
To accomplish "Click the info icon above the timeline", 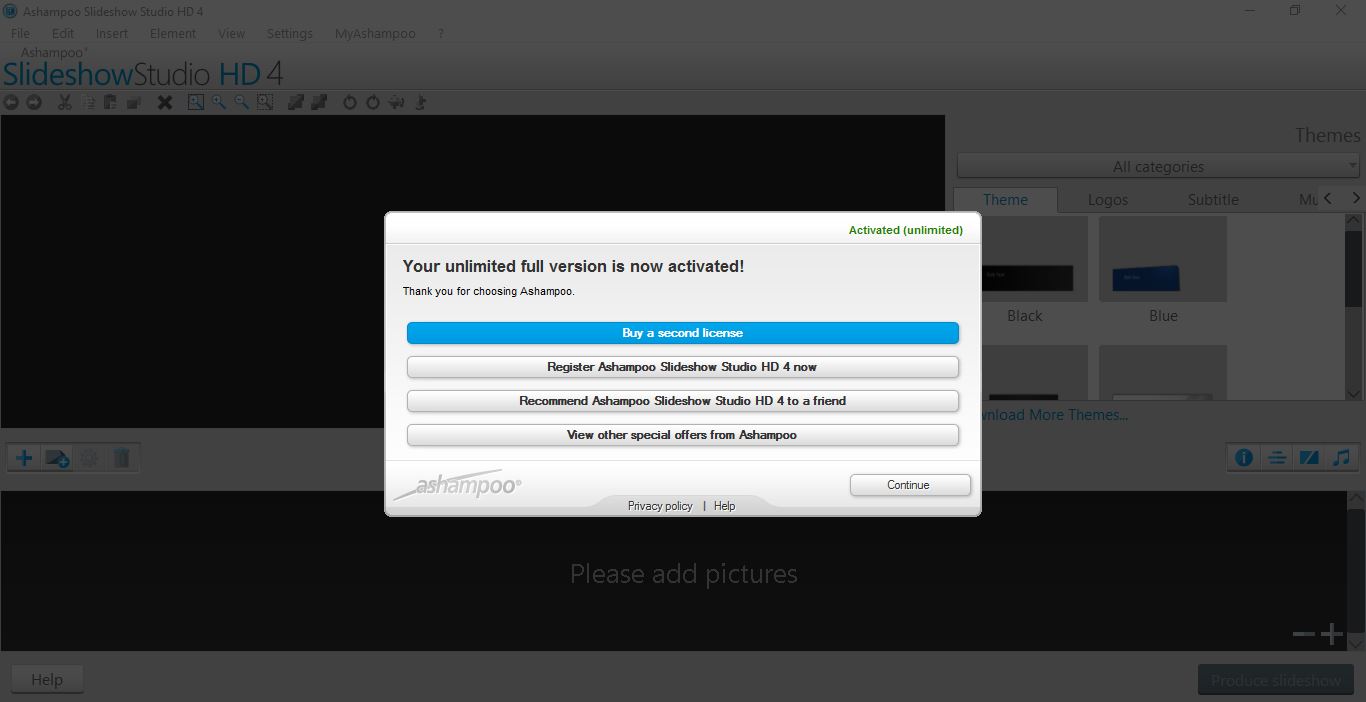I will coord(1243,457).
